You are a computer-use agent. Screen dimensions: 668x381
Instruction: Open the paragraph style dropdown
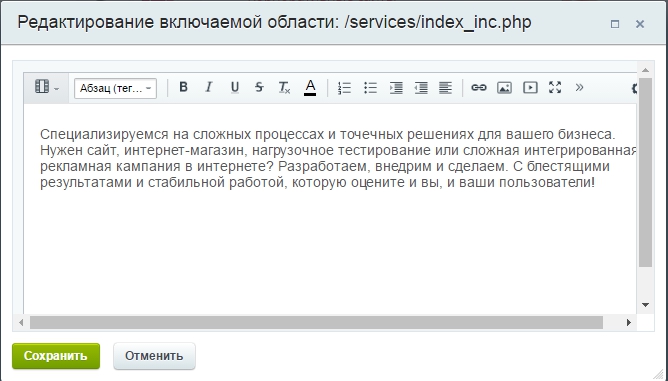point(115,88)
